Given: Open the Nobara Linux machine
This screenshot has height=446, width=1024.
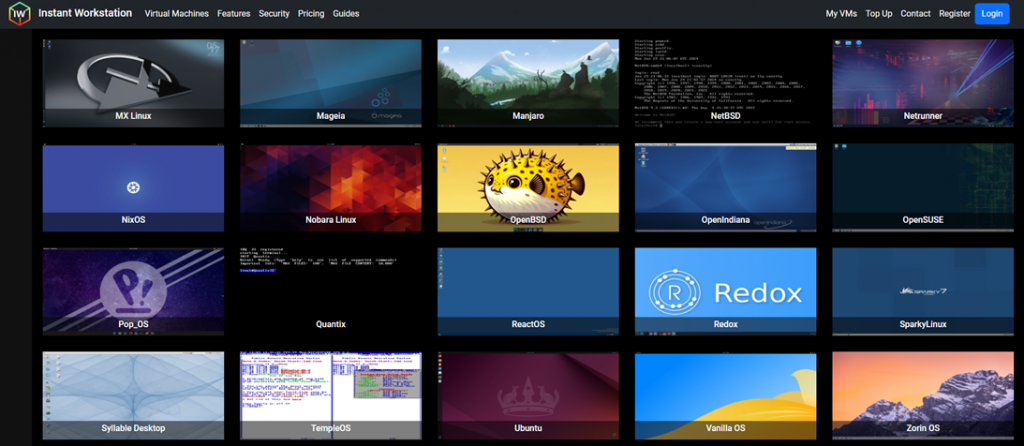Looking at the screenshot, I should pyautogui.click(x=330, y=188).
